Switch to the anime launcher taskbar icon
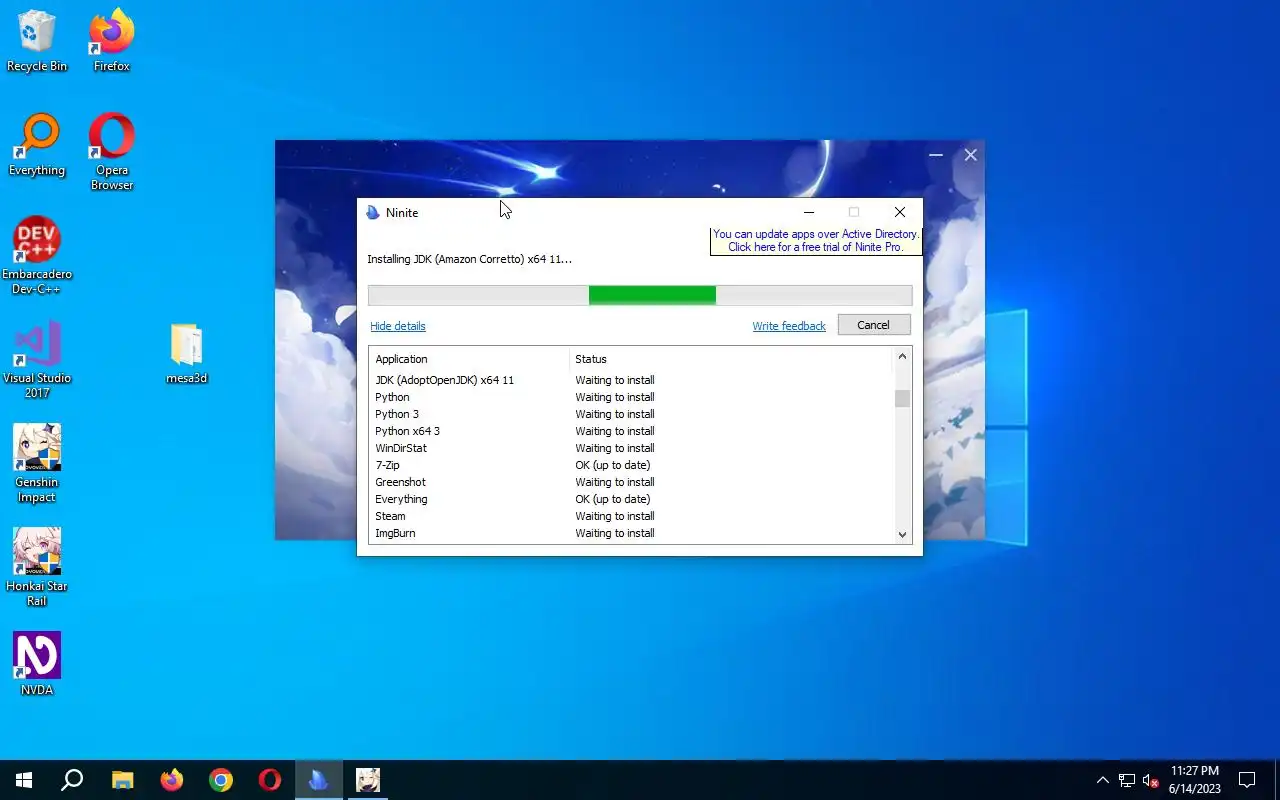The height and width of the screenshot is (800, 1280). (x=368, y=780)
